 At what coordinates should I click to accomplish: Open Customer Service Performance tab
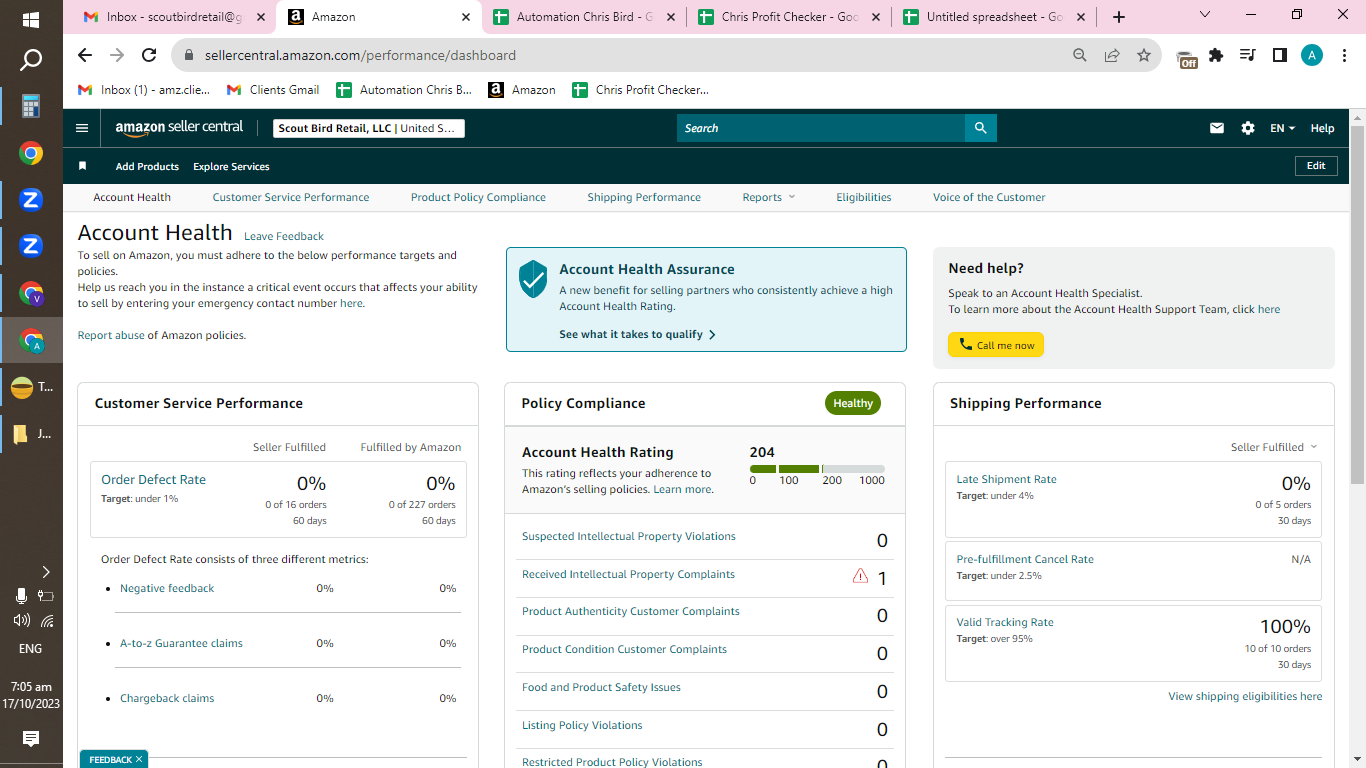coord(291,197)
